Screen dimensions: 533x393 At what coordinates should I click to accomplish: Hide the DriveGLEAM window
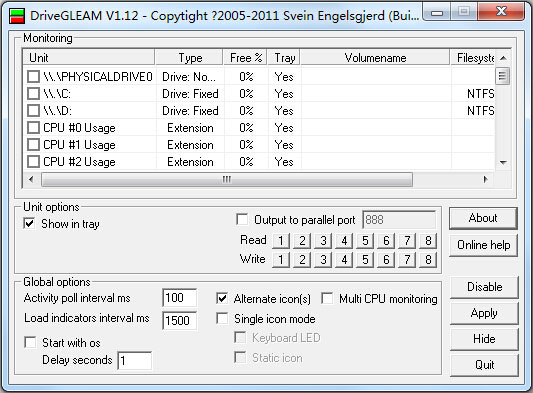(x=484, y=339)
